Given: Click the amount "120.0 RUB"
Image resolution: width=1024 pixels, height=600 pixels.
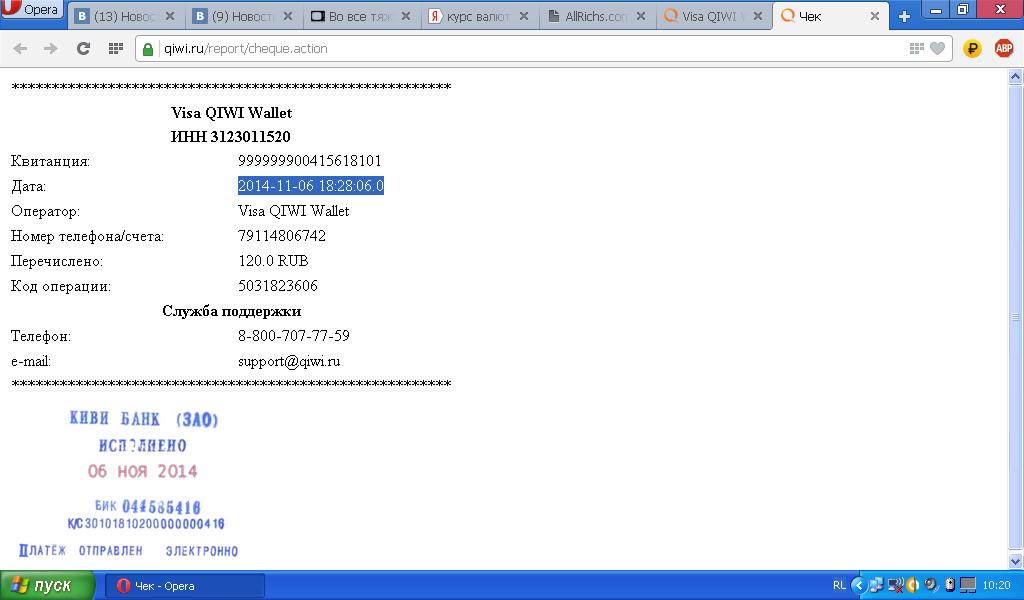Looking at the screenshot, I should point(273,261).
